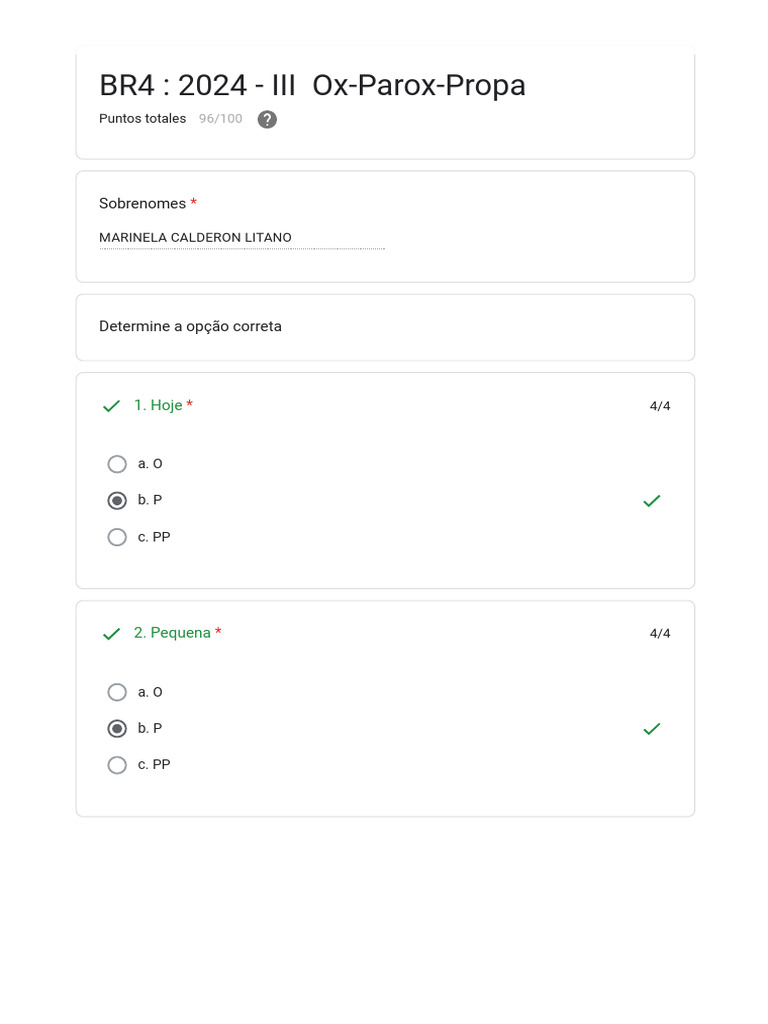768x1024 pixels.
Task: Click the 4/4 score for question 2
Action: [660, 634]
